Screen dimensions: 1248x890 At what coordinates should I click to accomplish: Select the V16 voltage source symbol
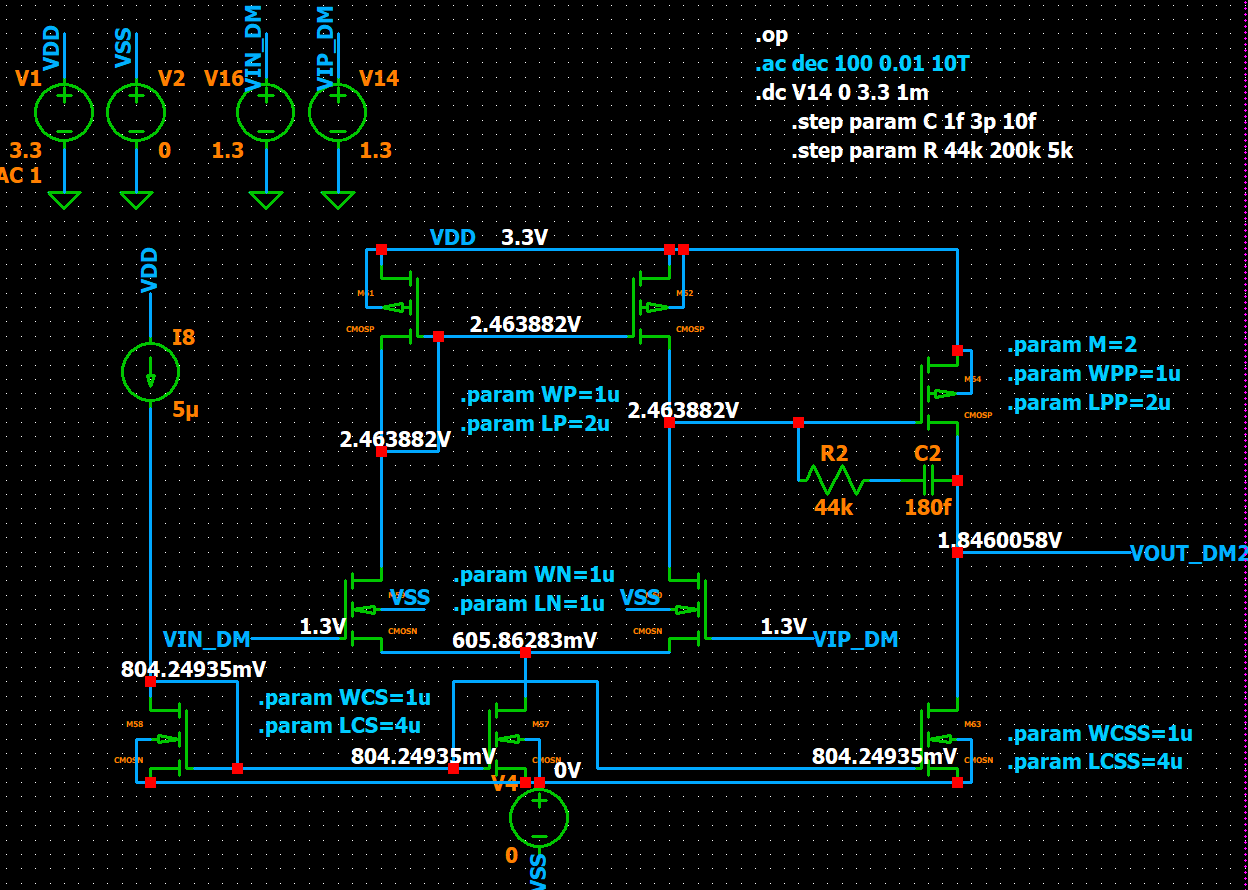[x=266, y=112]
